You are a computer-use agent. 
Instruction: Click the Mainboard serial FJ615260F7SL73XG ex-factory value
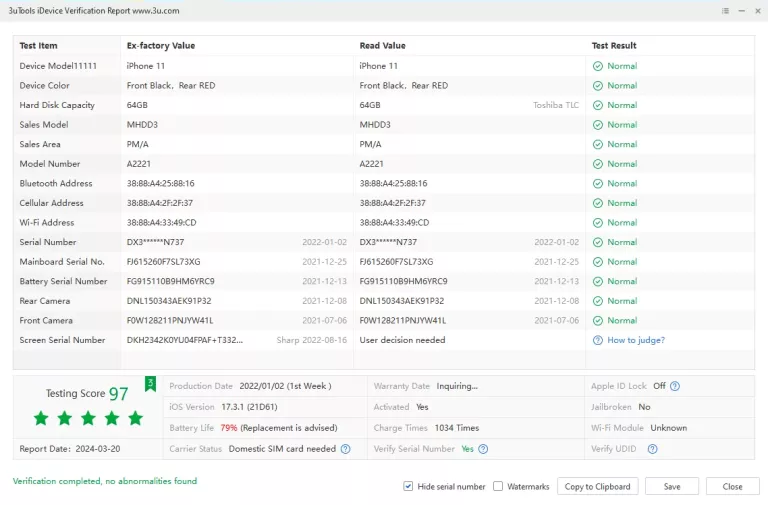164,262
